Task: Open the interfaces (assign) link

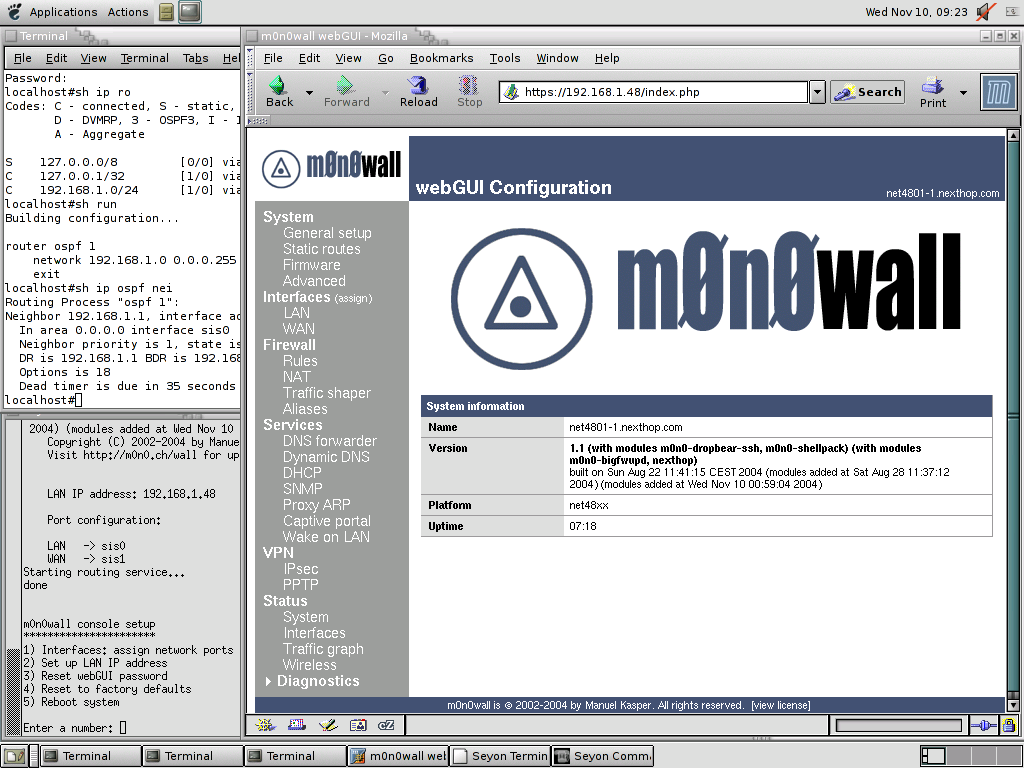Action: pos(353,298)
